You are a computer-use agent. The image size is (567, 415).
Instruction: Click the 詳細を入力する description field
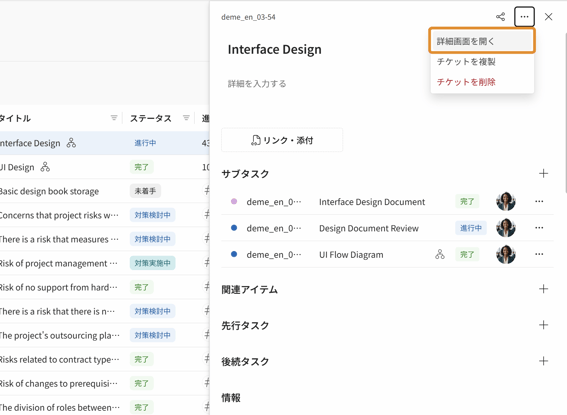pyautogui.click(x=257, y=84)
